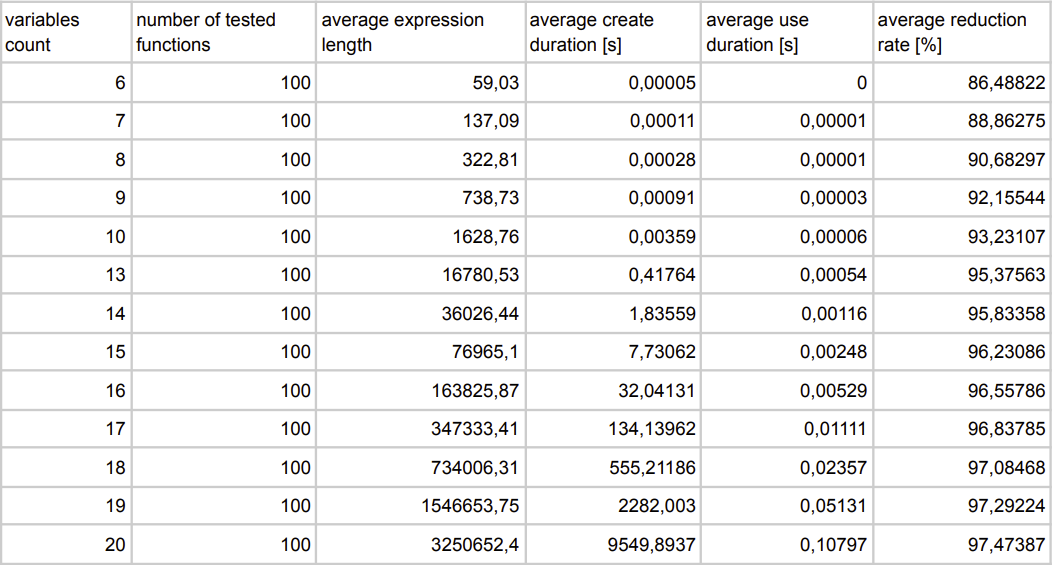The image size is (1052, 565).
Task: Select the expression length cell 16780,53
Action: pos(419,275)
